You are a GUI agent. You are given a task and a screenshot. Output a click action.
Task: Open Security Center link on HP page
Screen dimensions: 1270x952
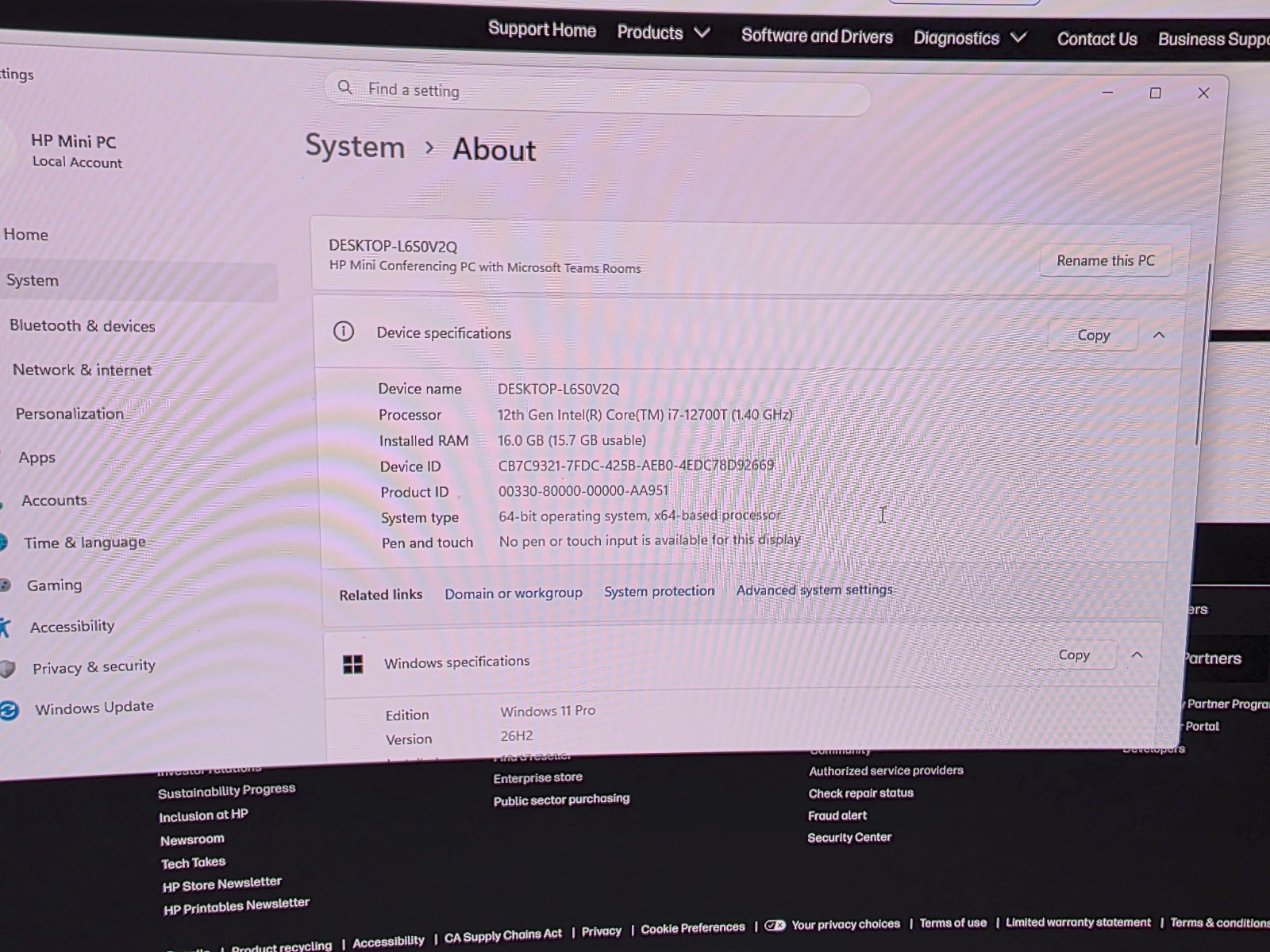pos(849,837)
